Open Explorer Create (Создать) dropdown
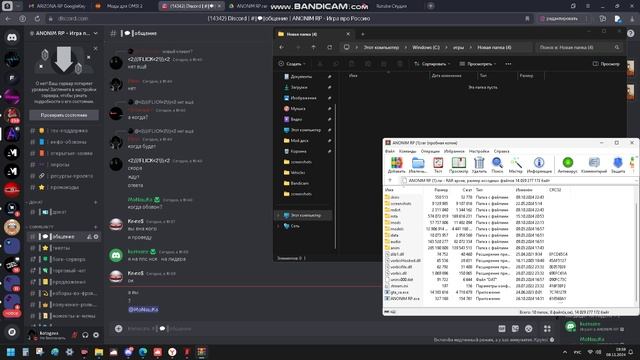 [x=292, y=64]
